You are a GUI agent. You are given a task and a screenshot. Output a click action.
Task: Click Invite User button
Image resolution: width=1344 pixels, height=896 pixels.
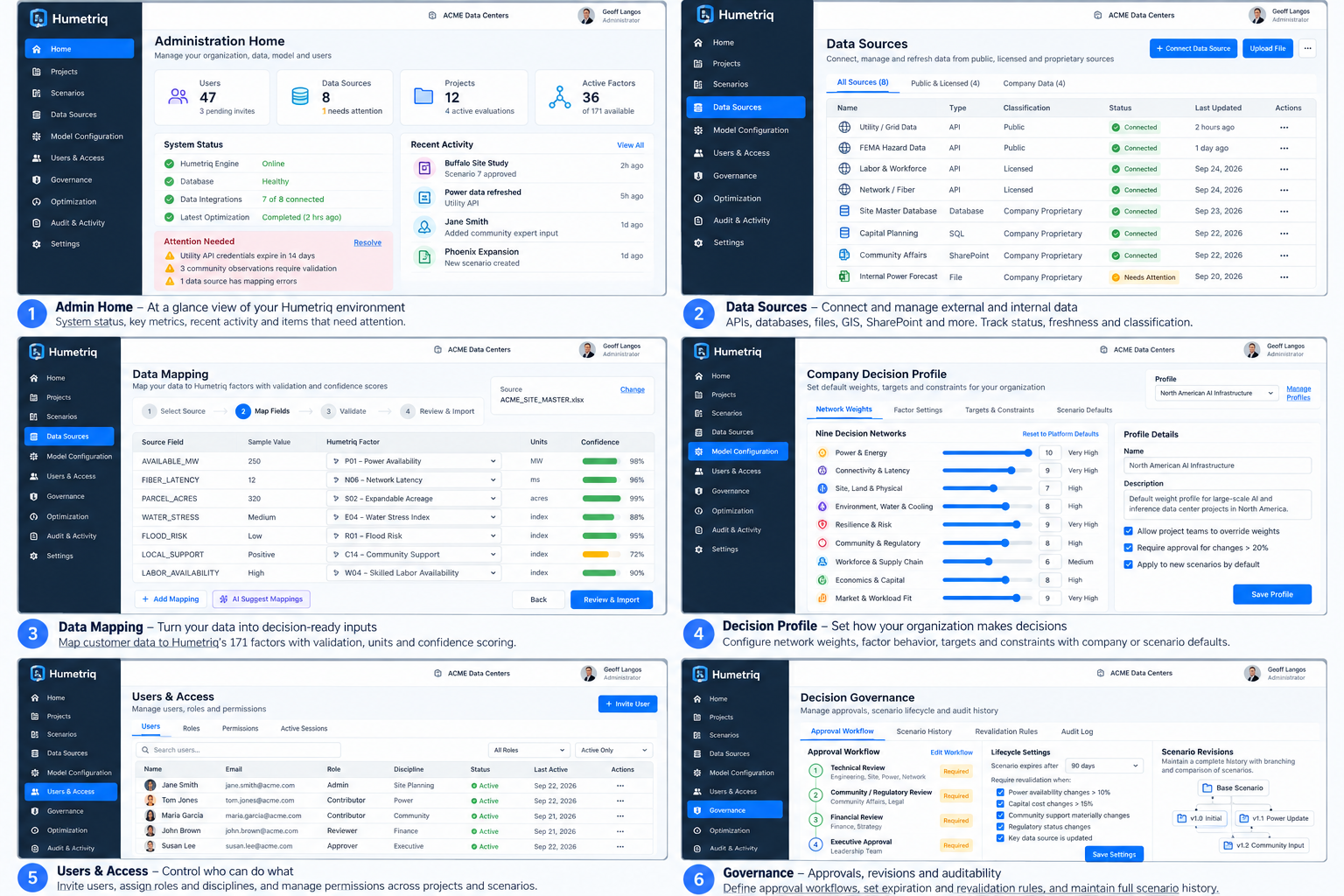coord(627,703)
